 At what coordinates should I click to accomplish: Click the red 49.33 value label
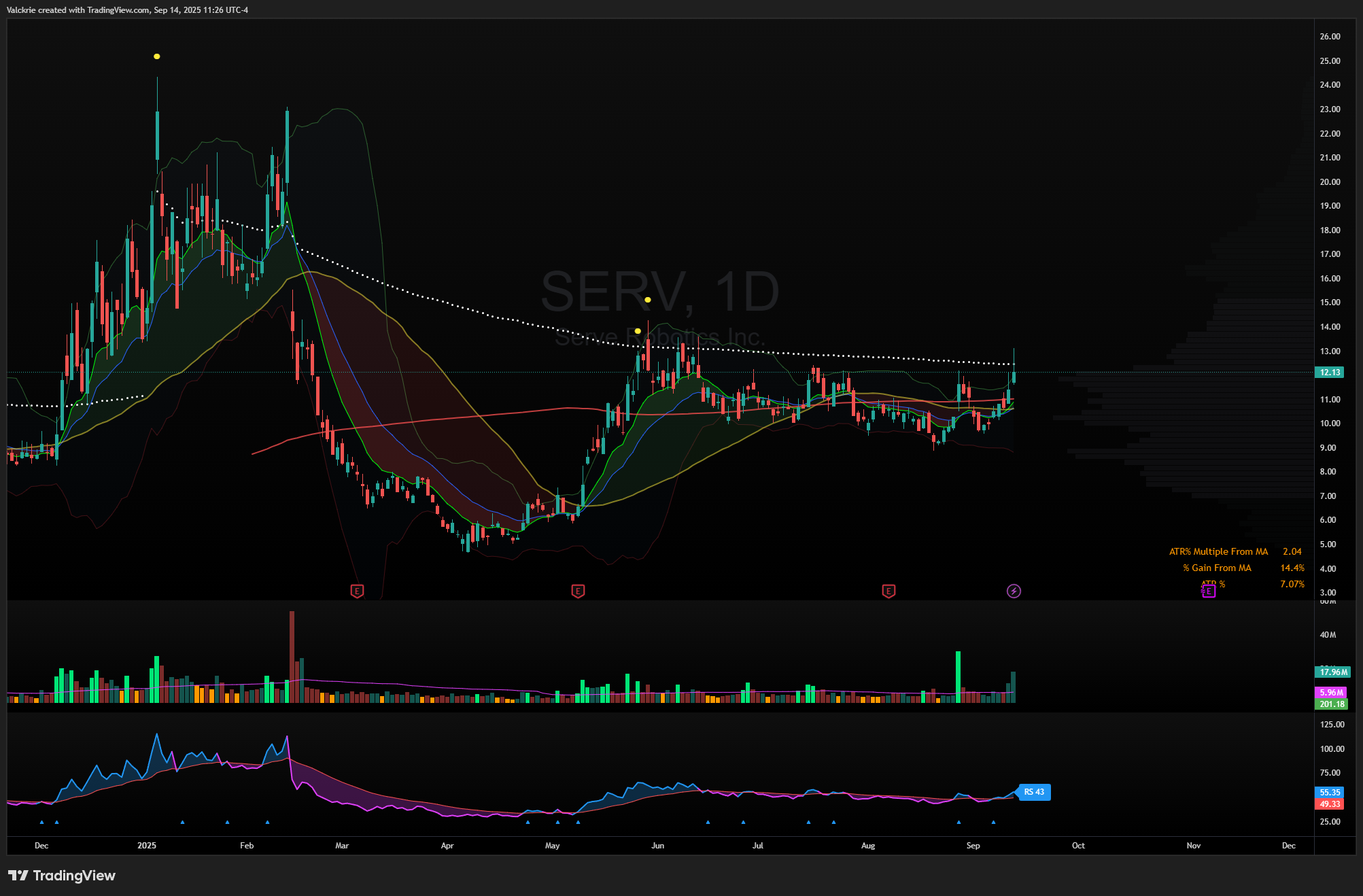(x=1330, y=804)
